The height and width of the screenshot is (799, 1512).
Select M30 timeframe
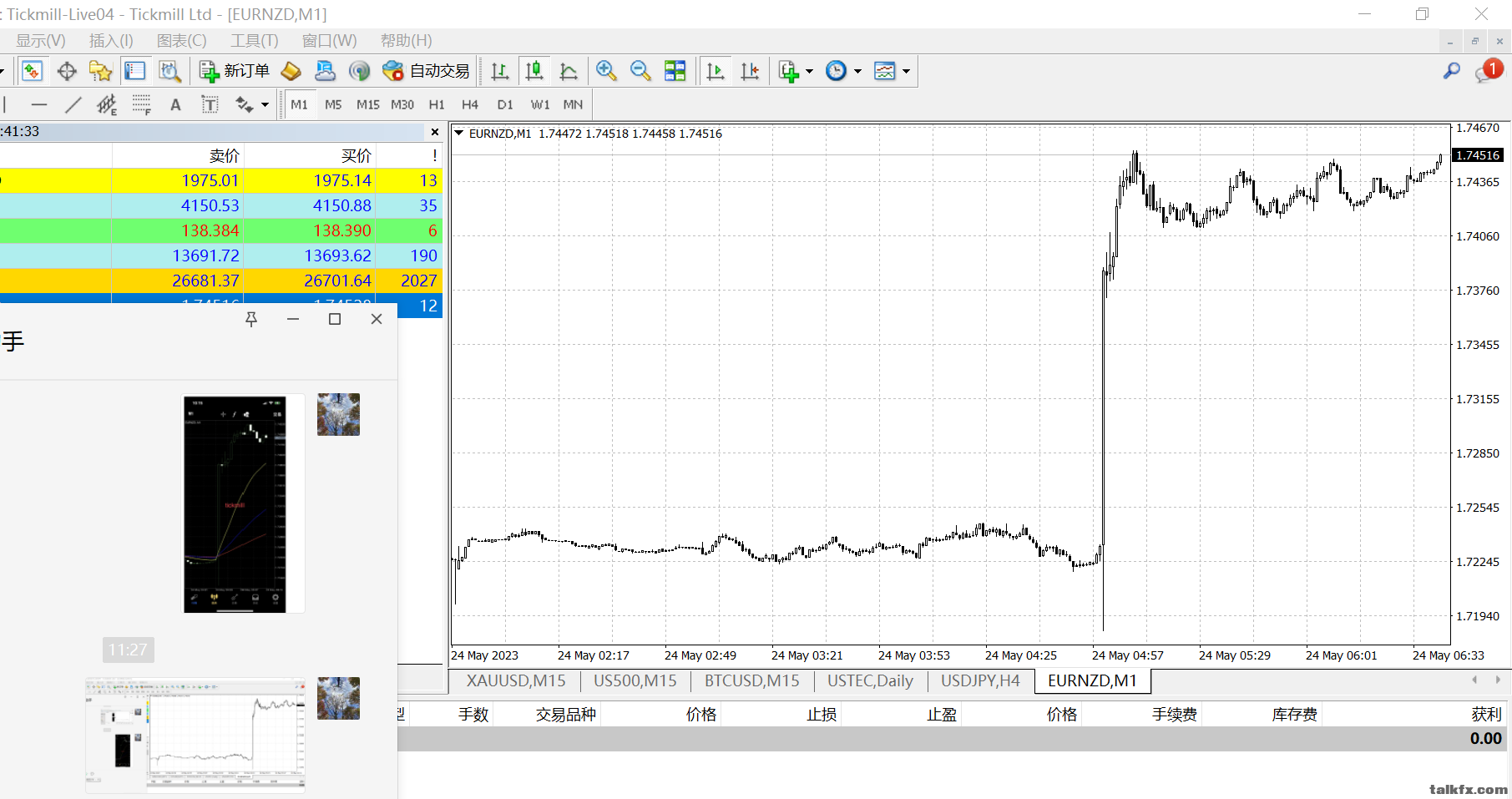coord(402,104)
